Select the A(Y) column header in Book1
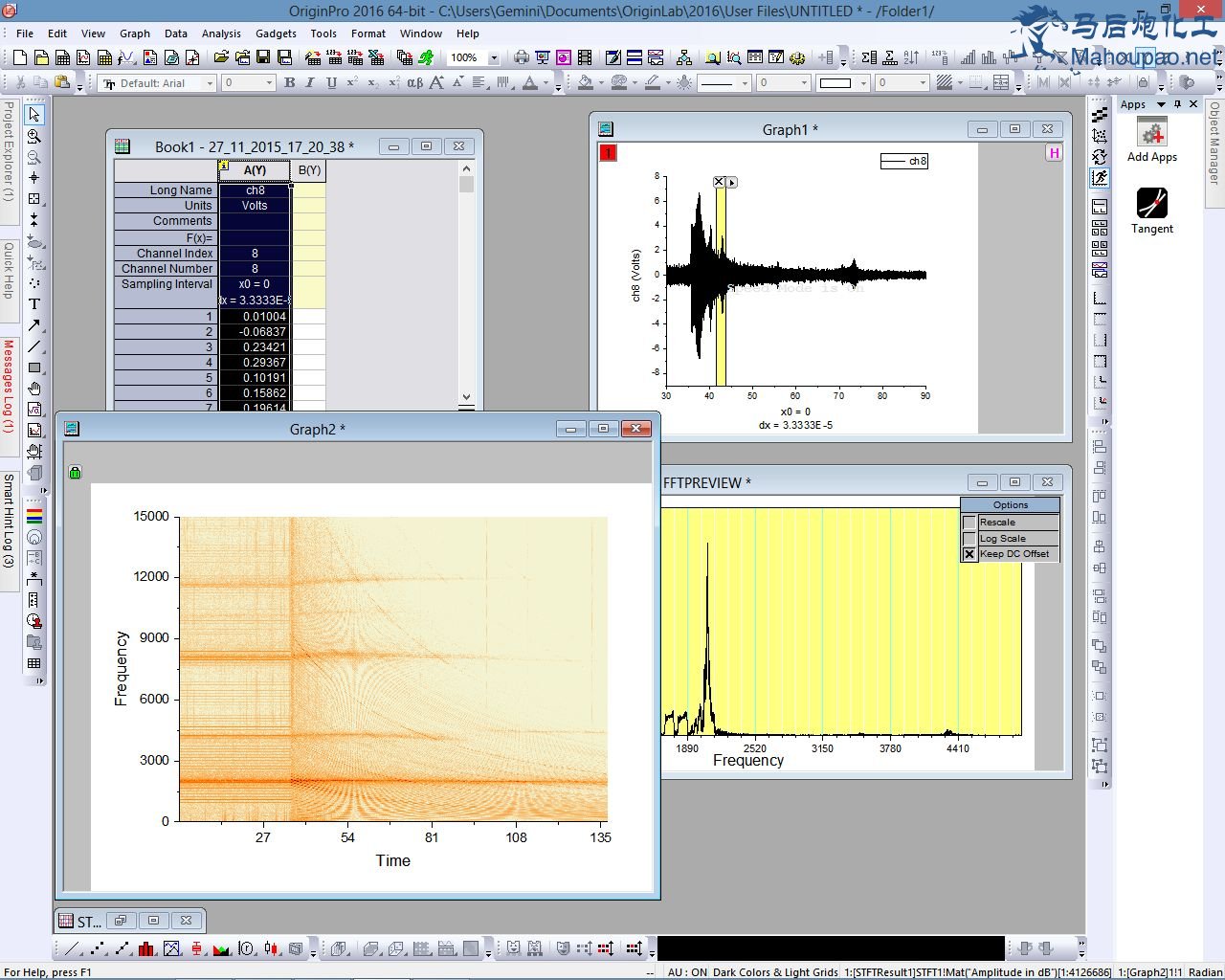This screenshot has width=1225, height=980. click(x=255, y=170)
